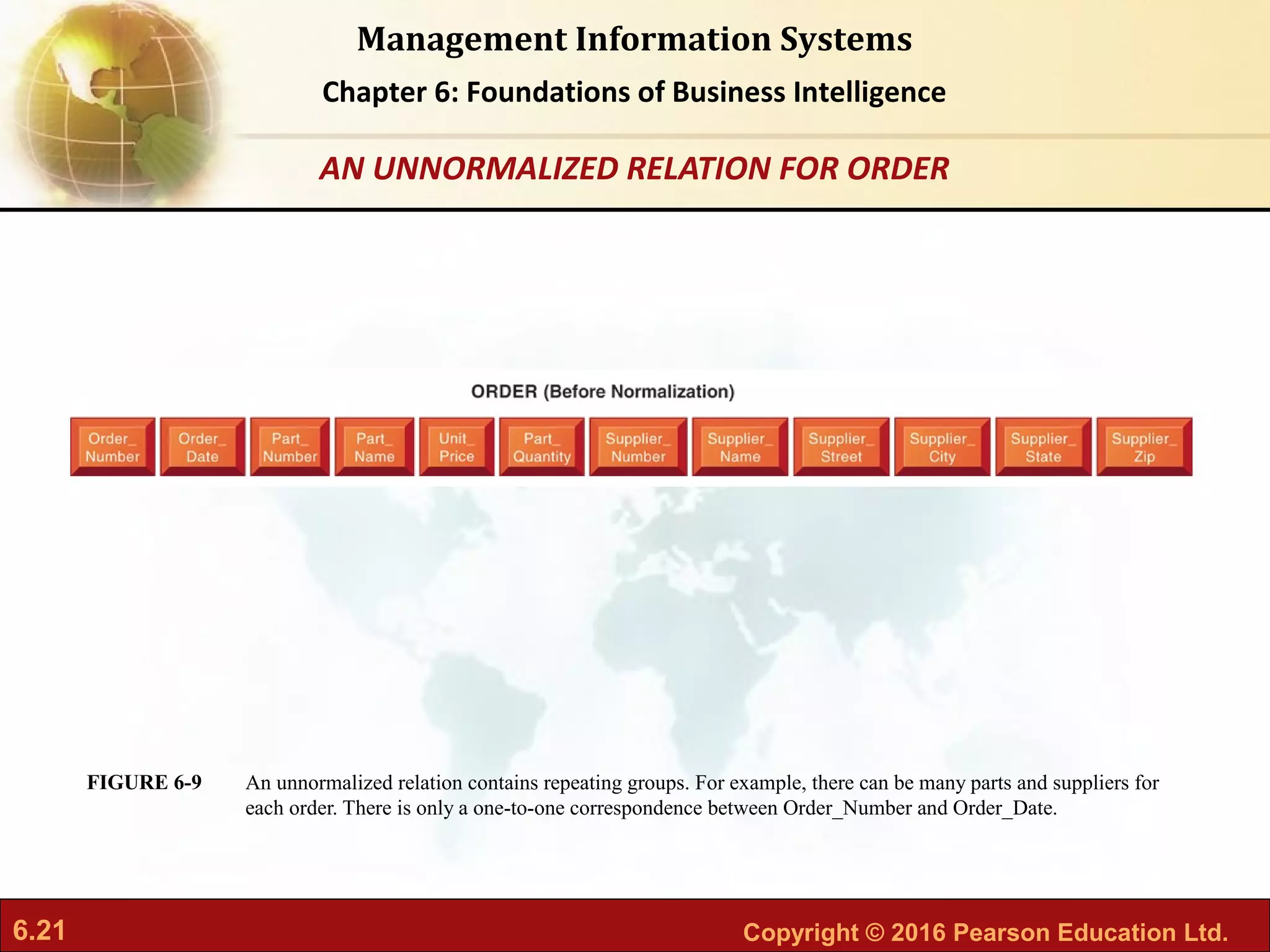Click the Pearson Education copyright notice
Viewport: 1270px width, 952px height.
point(986,932)
